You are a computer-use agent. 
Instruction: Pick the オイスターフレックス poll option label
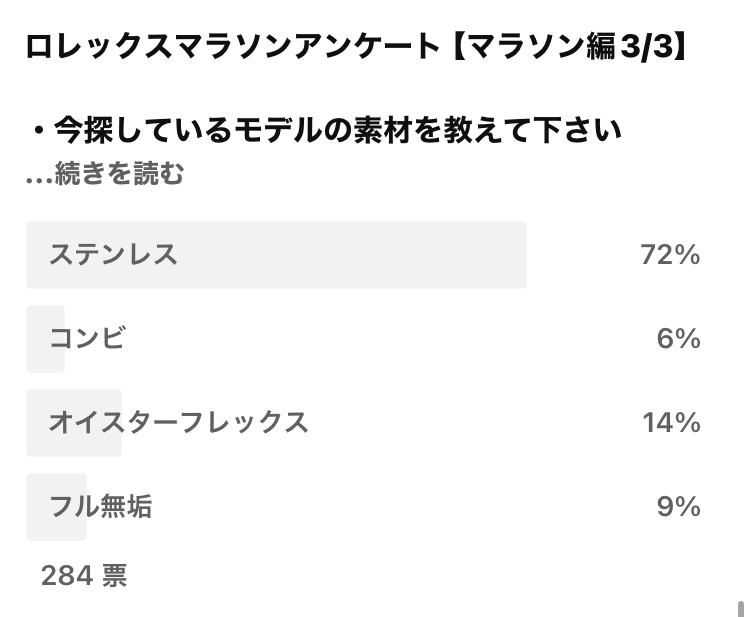pos(178,422)
